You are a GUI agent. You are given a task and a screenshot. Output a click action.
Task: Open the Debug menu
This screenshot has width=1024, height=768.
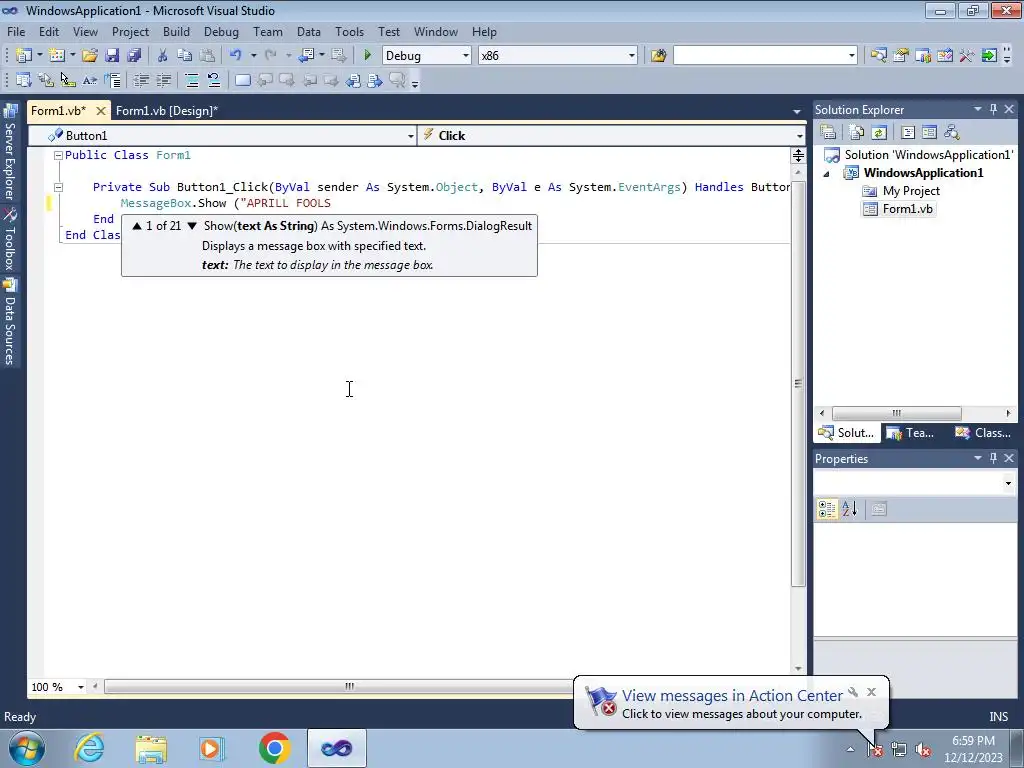pyautogui.click(x=221, y=32)
